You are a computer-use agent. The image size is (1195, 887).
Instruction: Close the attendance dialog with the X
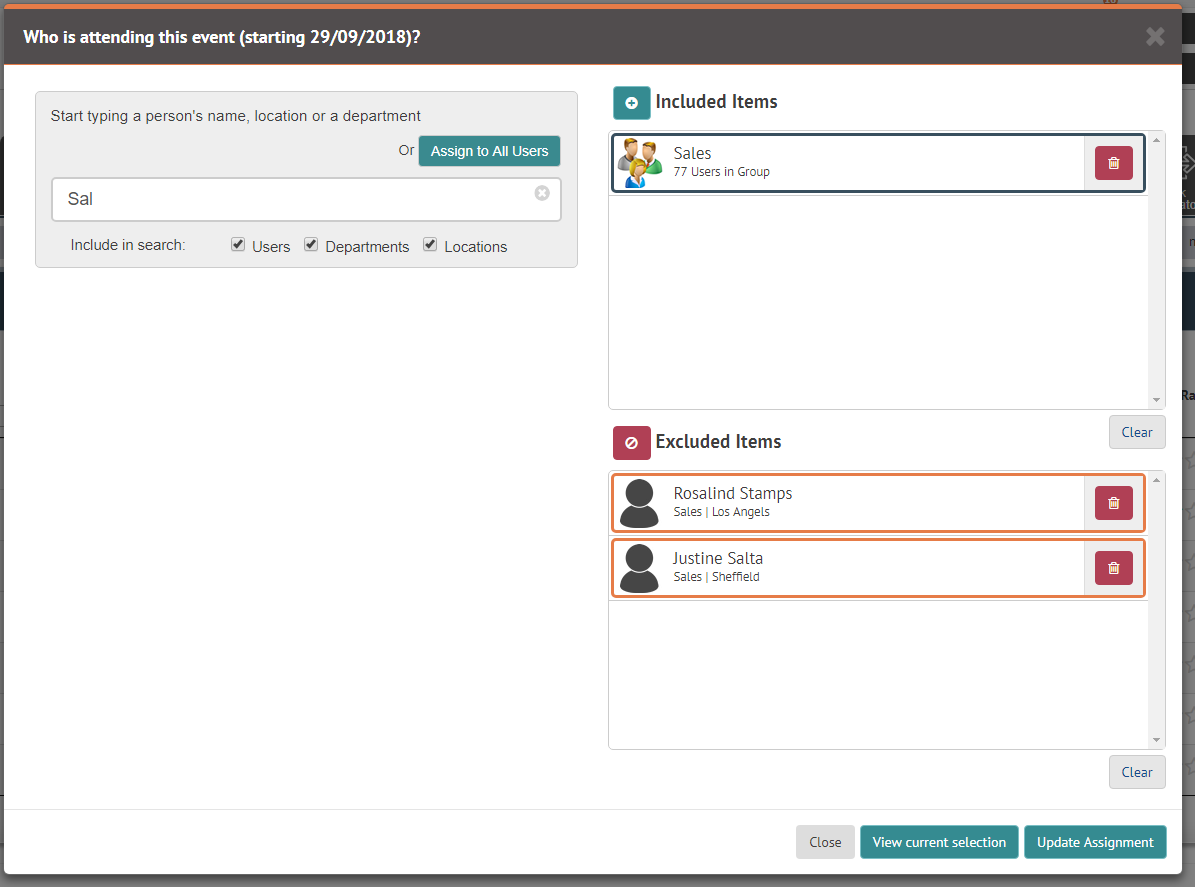[1155, 37]
